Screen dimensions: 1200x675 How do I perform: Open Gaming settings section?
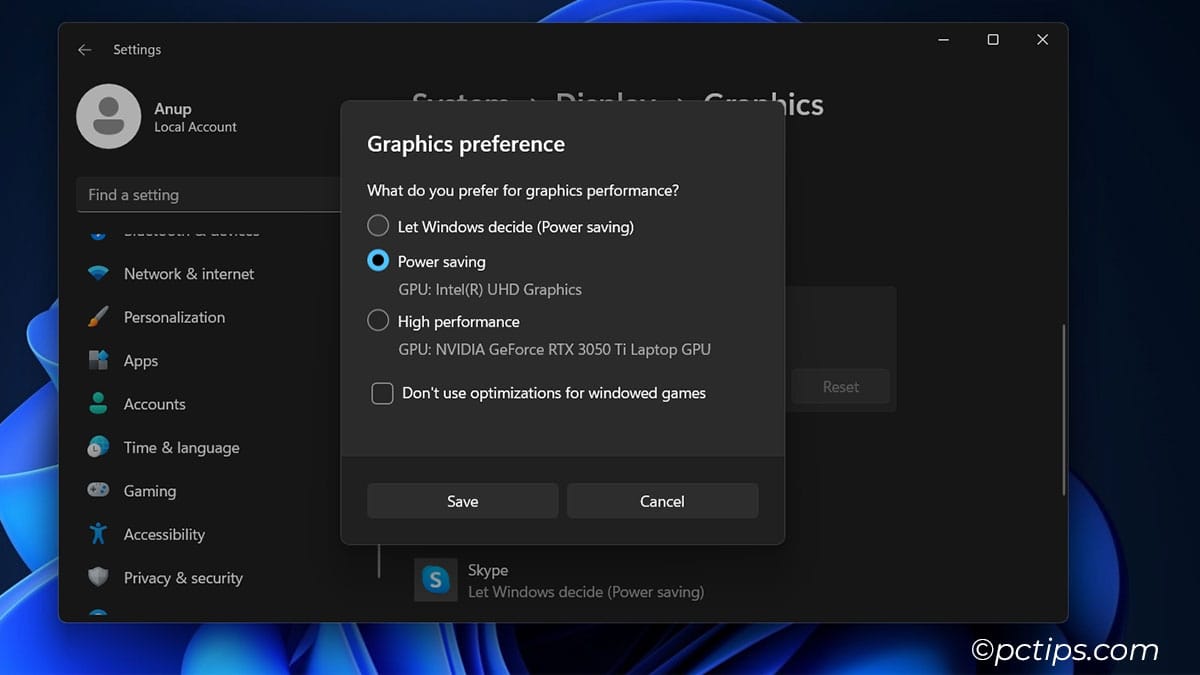[150, 491]
